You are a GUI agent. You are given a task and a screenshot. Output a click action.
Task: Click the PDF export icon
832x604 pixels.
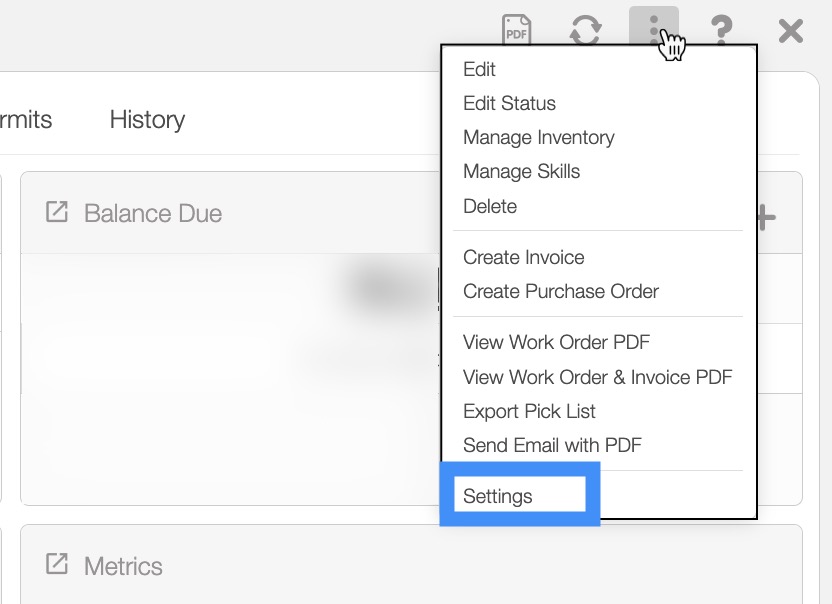click(516, 30)
